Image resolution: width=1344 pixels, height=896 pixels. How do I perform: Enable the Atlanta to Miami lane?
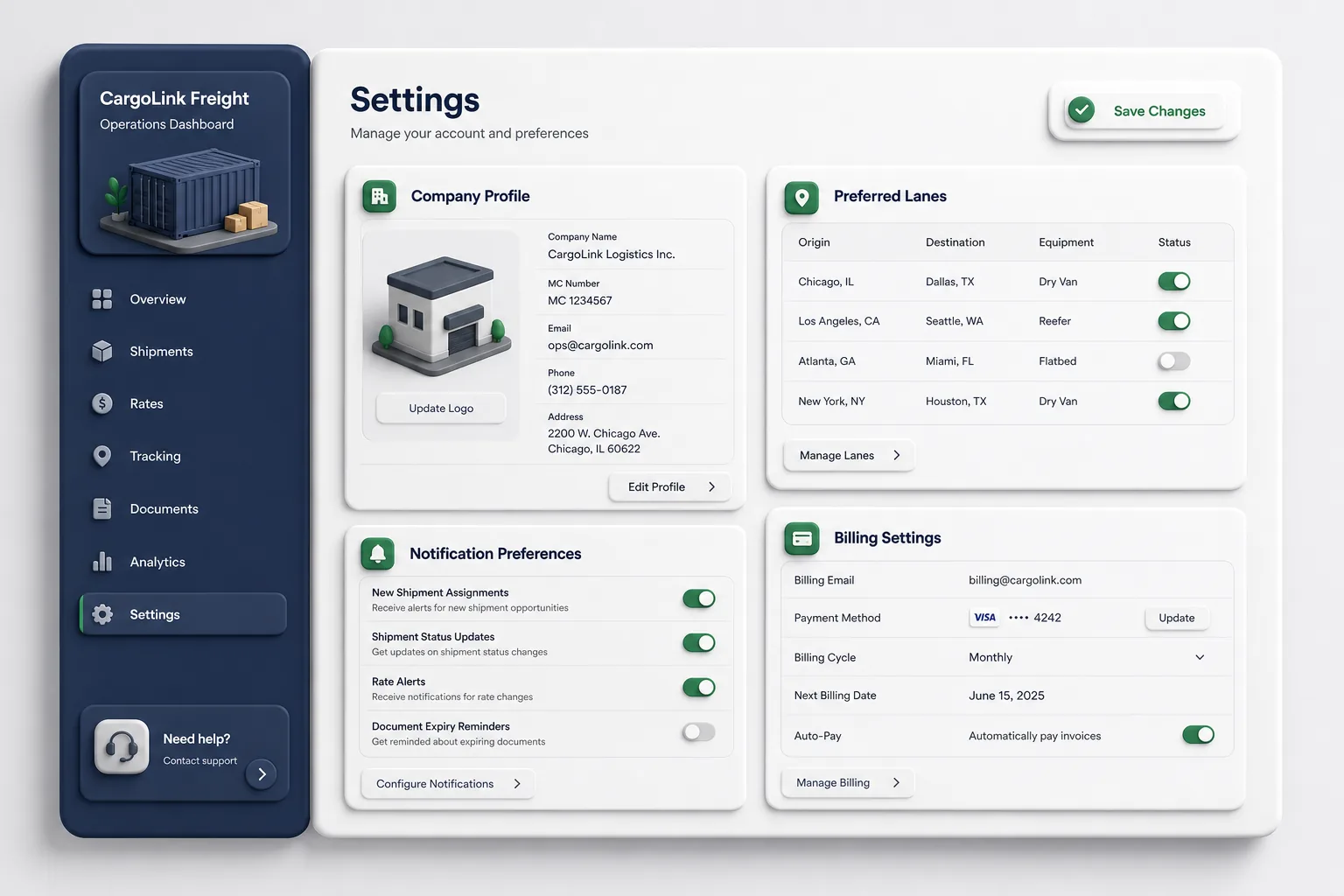tap(1174, 360)
